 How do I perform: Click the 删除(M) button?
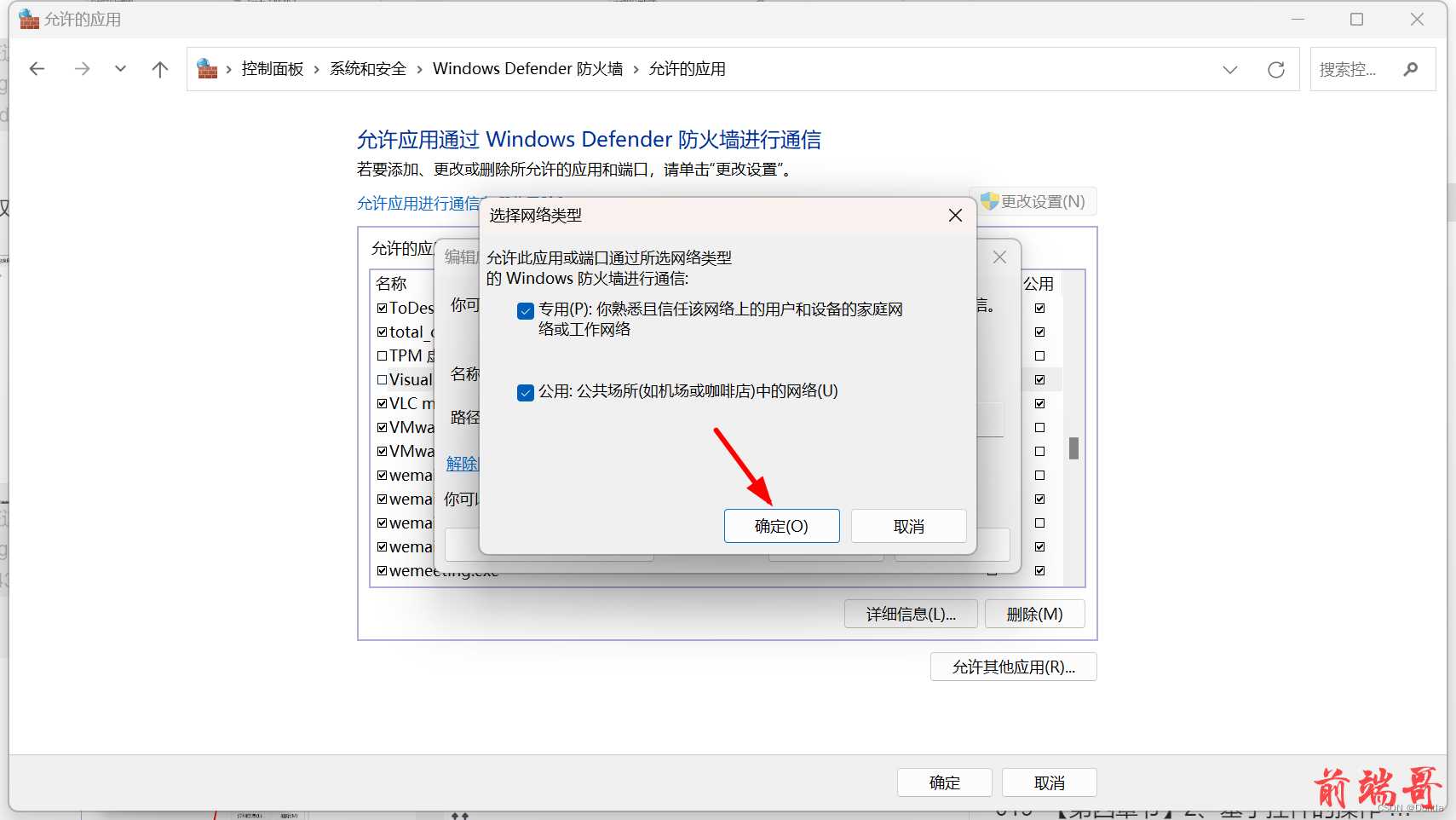[1034, 614]
